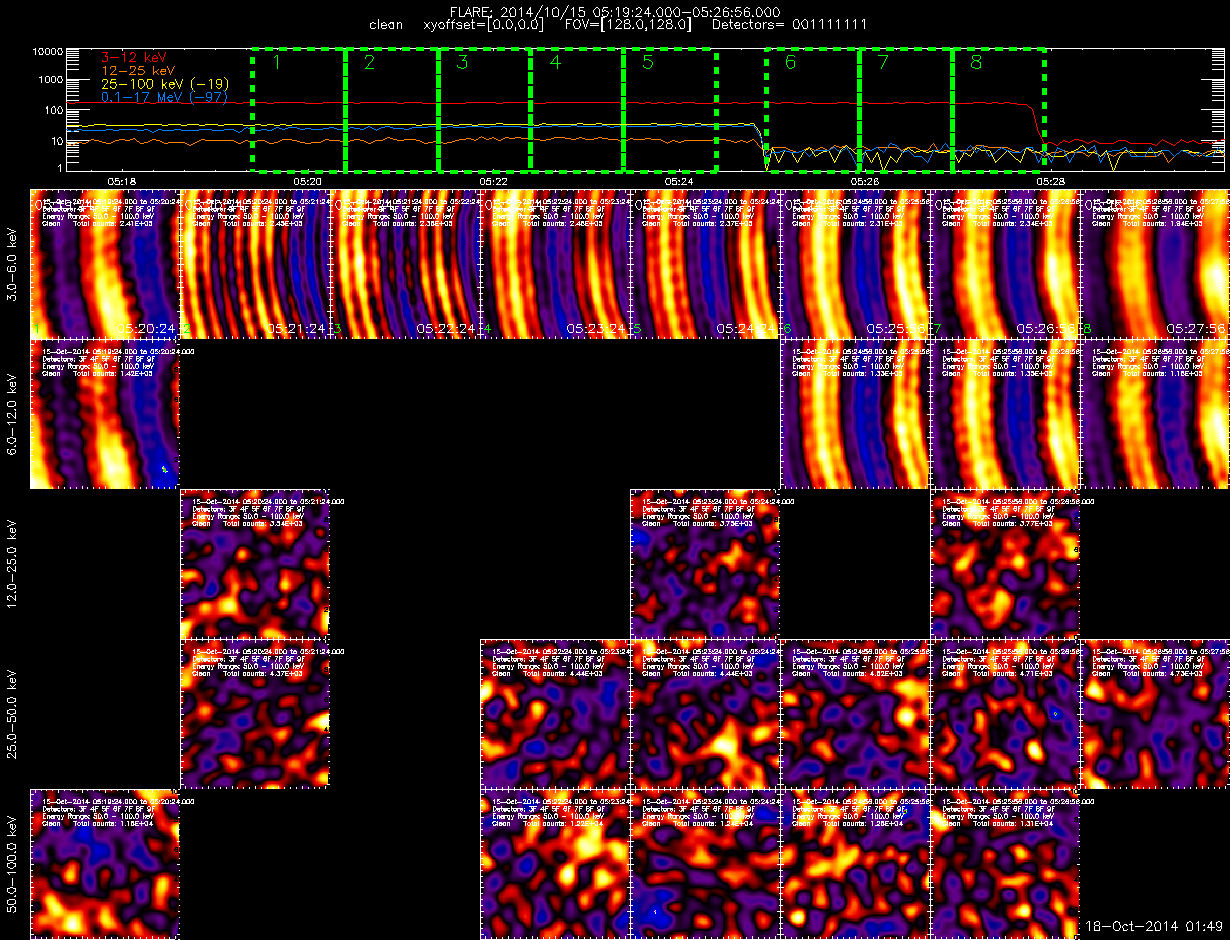The width and height of the screenshot is (1230, 940).
Task: Click the 'Detectors= 001111111' text
Action: (789, 24)
